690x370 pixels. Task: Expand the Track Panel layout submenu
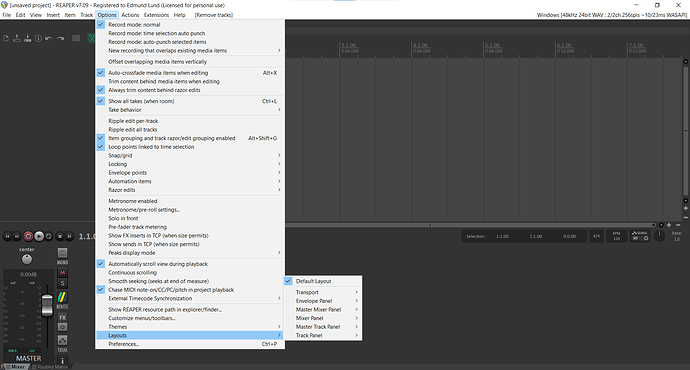tap(323, 335)
